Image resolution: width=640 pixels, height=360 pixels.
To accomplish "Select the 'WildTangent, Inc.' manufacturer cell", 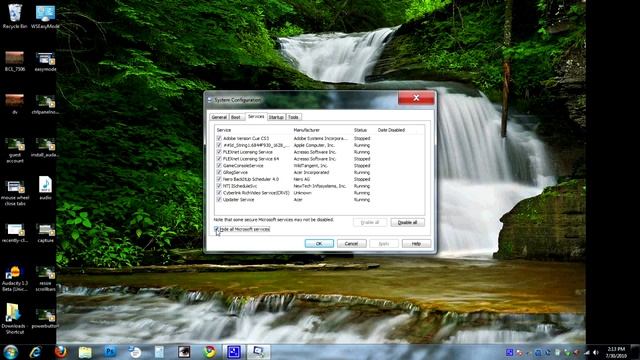I will [x=310, y=166].
